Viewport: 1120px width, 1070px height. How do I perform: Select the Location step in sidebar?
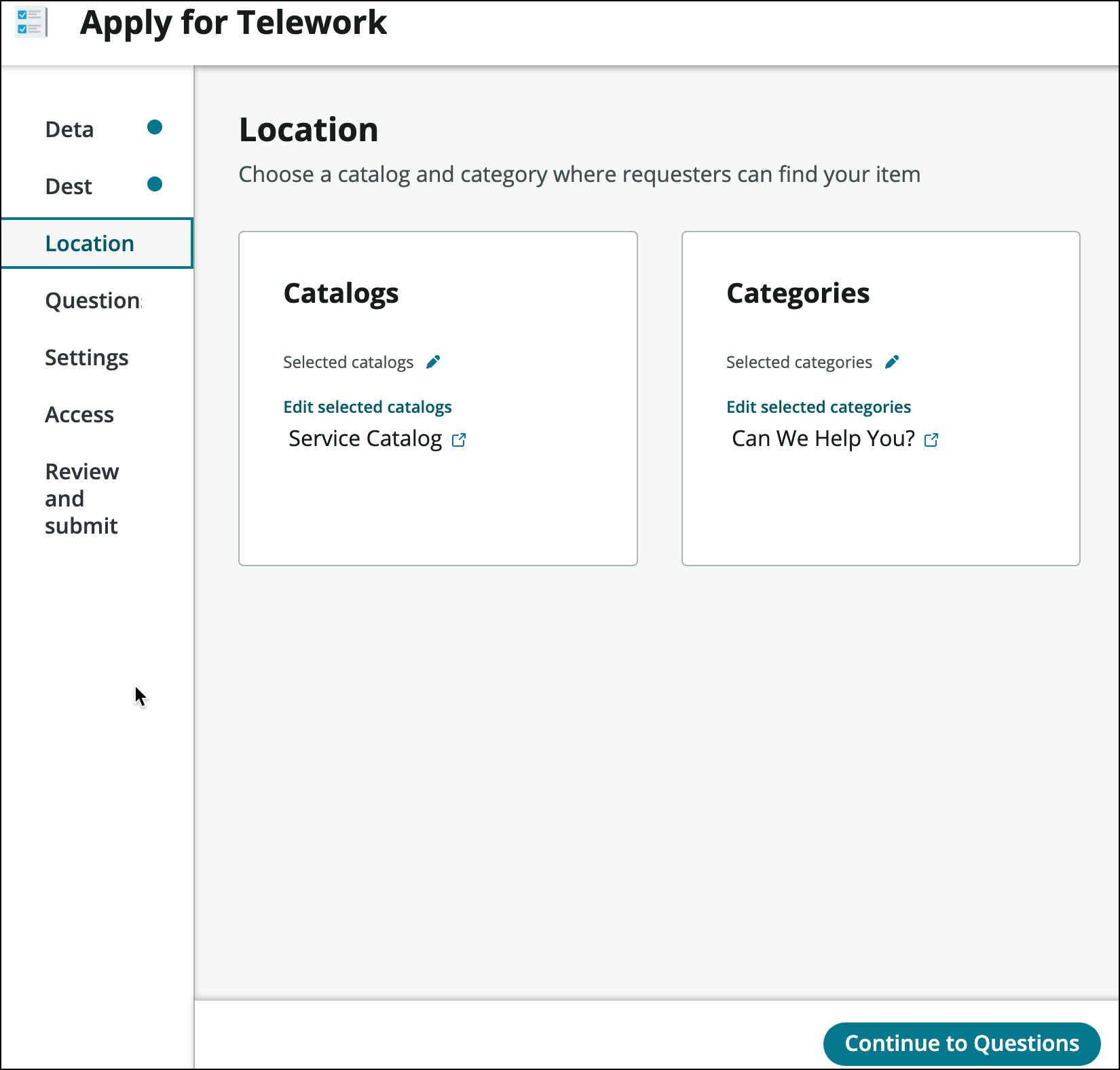pyautogui.click(x=90, y=243)
